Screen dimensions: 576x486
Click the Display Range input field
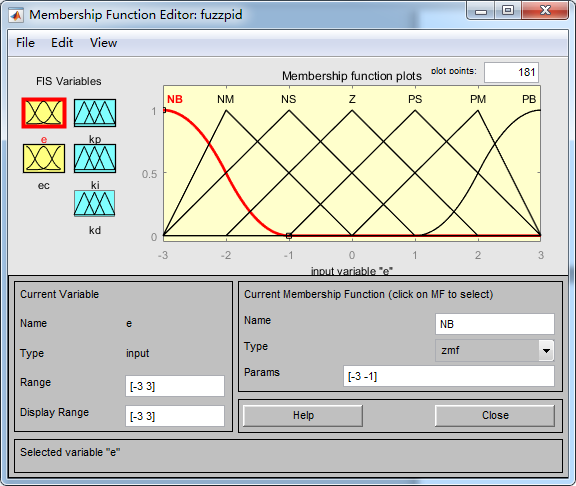pyautogui.click(x=175, y=416)
